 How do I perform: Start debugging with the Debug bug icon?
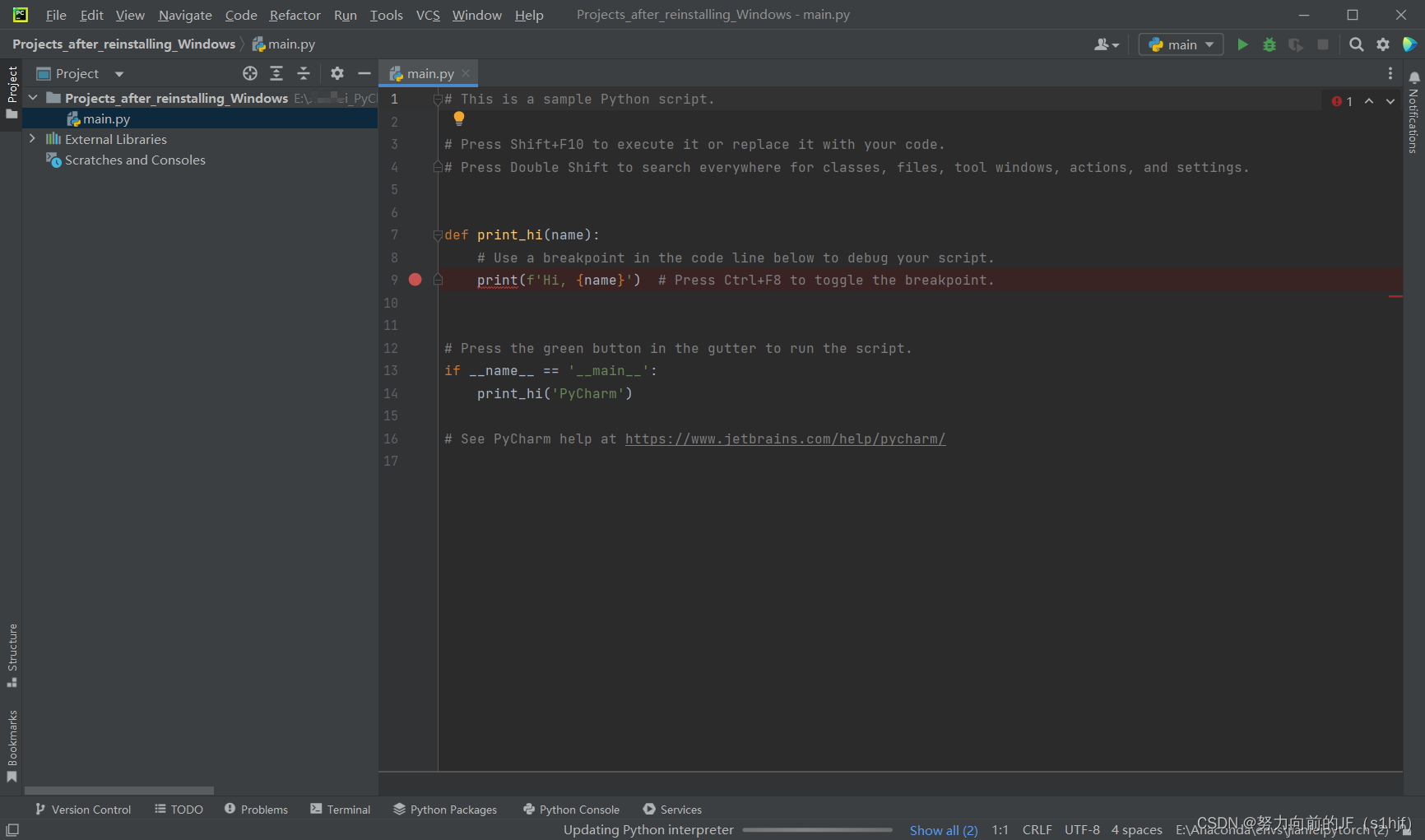(1270, 44)
